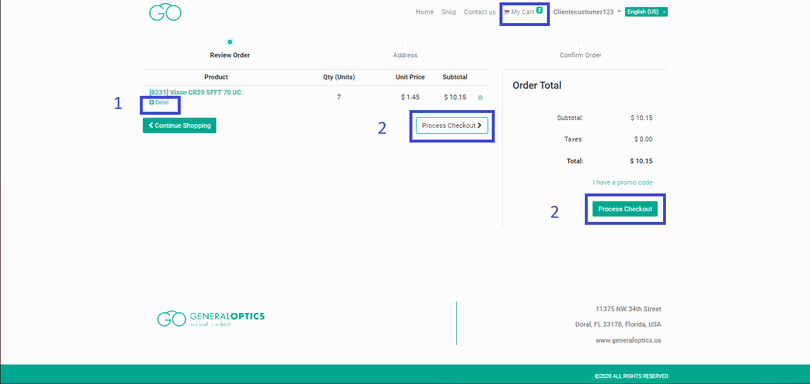Open the [8231] Vixon CR39 SFFT 70 UC product link
Viewport: 810px width, 384px height.
(195, 93)
